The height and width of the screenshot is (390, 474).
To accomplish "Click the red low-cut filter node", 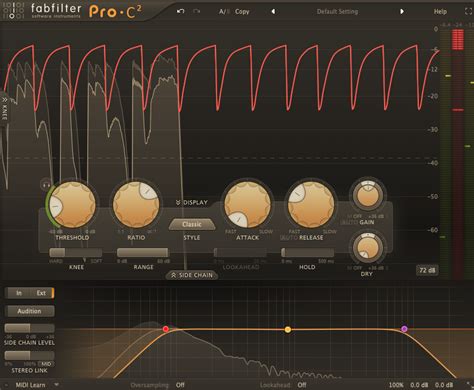I will (x=166, y=329).
